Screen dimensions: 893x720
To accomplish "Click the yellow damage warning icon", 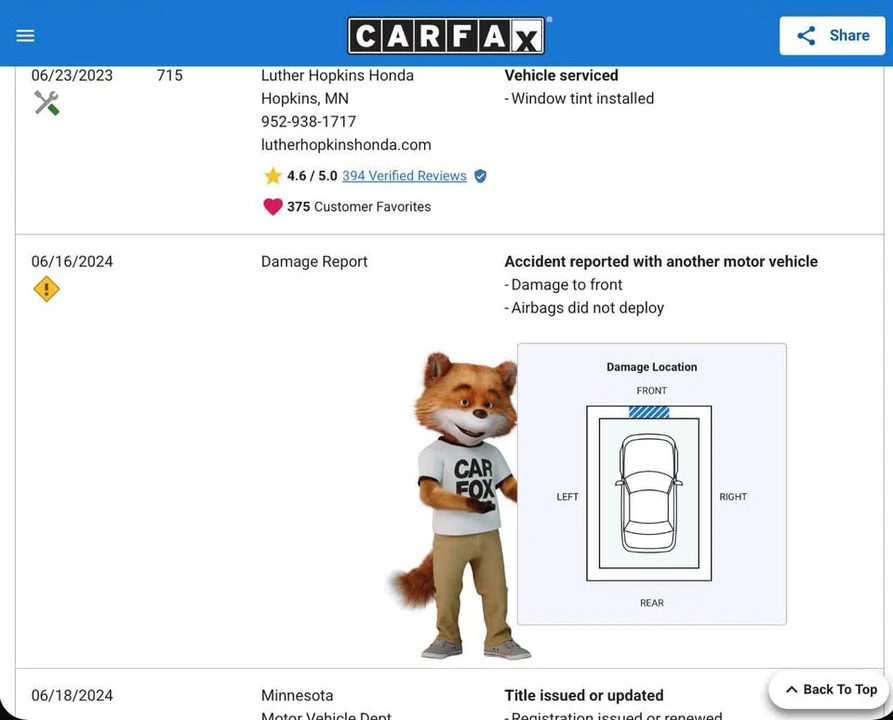I will (x=46, y=289).
